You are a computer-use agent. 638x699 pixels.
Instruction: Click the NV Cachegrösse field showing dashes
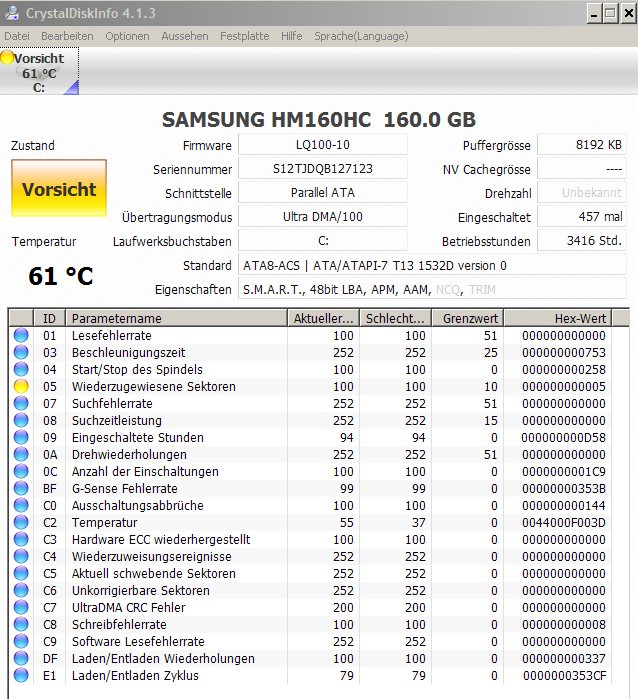click(x=582, y=169)
